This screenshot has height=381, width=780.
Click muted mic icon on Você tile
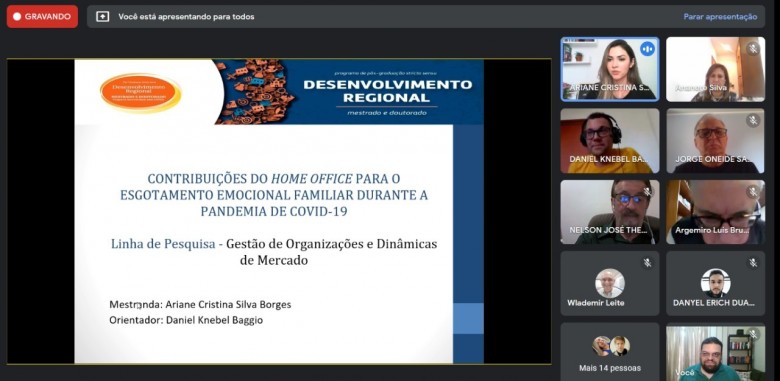click(x=753, y=334)
